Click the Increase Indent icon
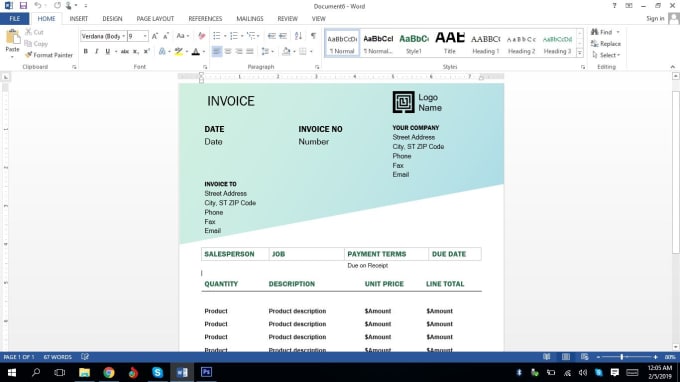 tap(283, 36)
